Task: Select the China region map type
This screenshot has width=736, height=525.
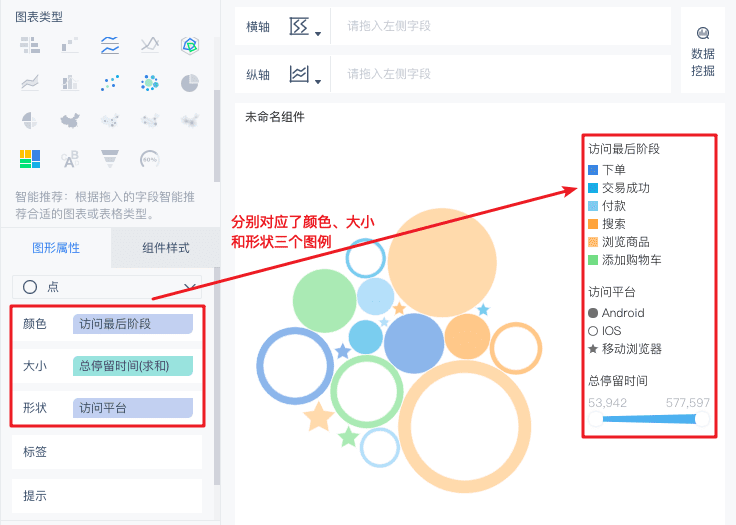Action: 70,120
